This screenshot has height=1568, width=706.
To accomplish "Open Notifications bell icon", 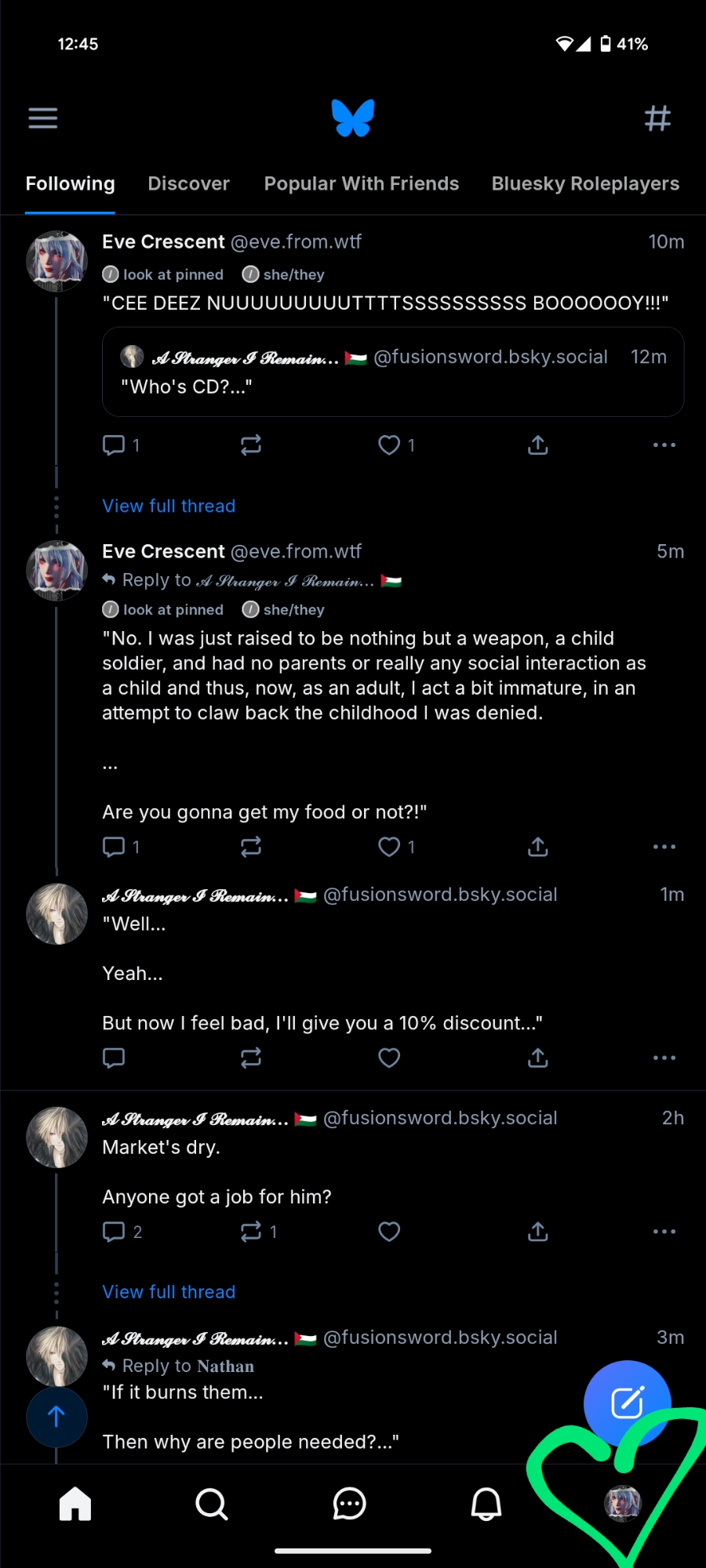I will pos(486,1504).
